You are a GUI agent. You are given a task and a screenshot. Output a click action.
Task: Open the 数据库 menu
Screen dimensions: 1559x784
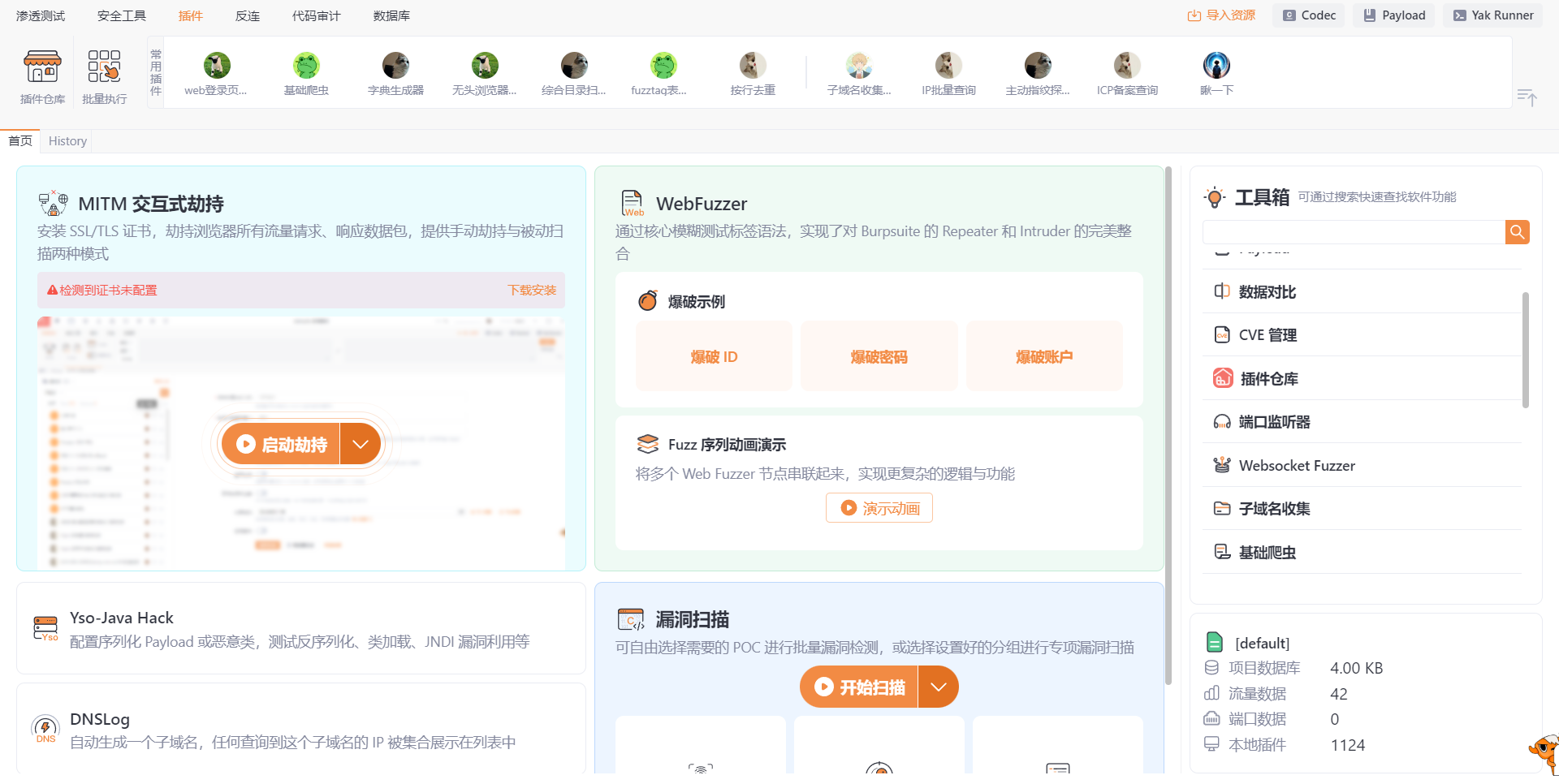(391, 15)
